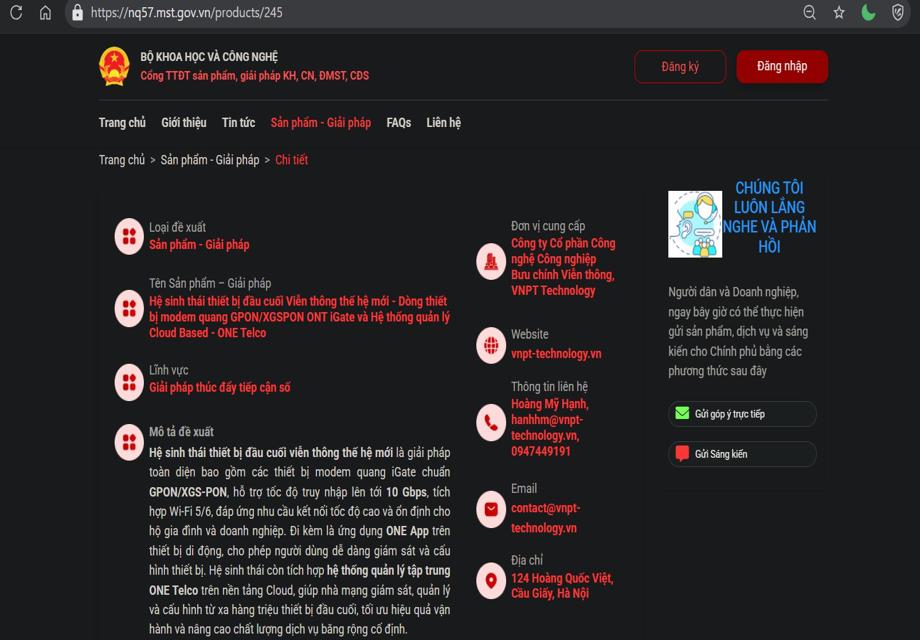Screen dimensions: 920x640
Task: Click Gửi Sáng kiến button
Action: (742, 454)
